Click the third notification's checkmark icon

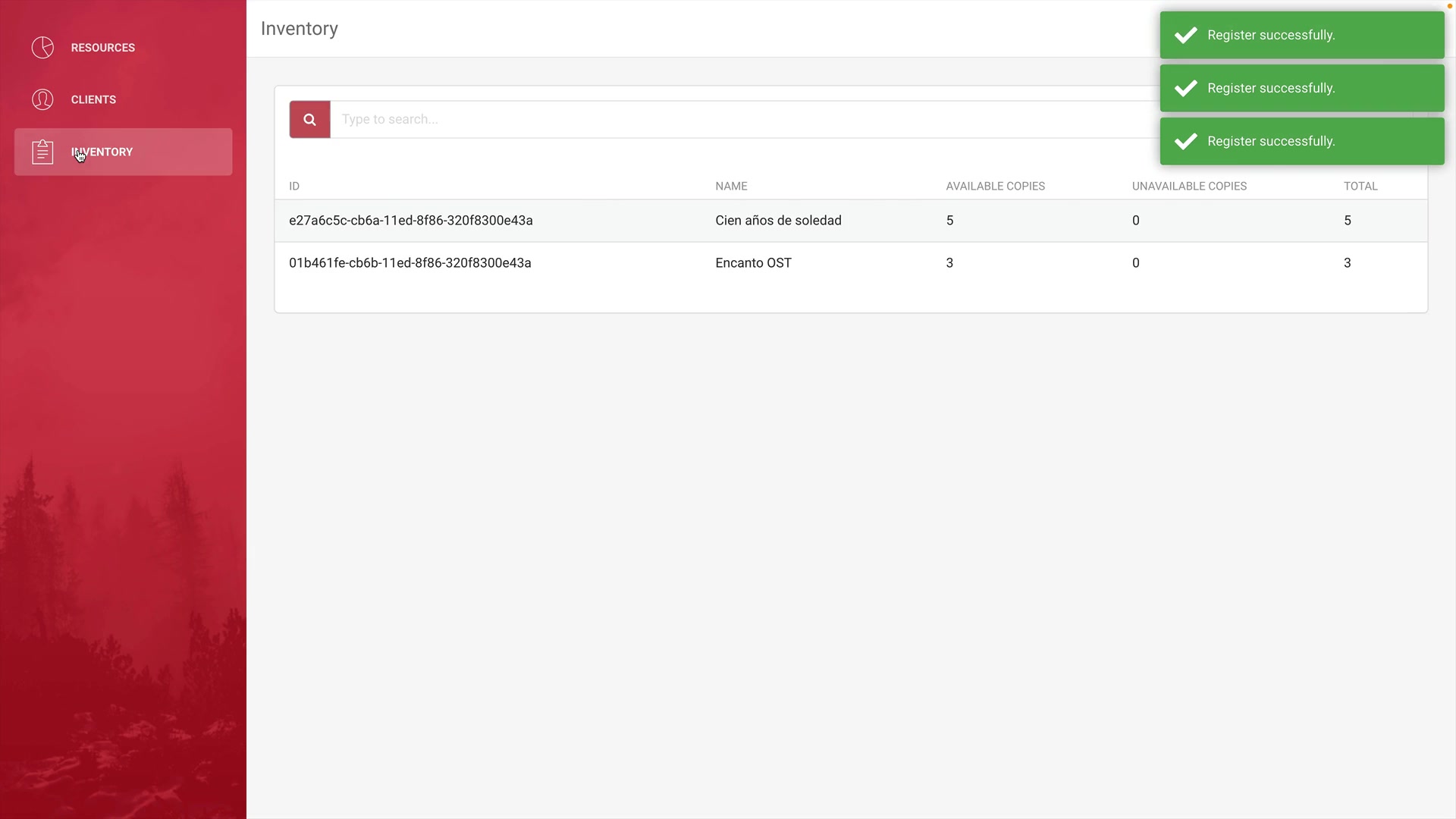(x=1185, y=141)
